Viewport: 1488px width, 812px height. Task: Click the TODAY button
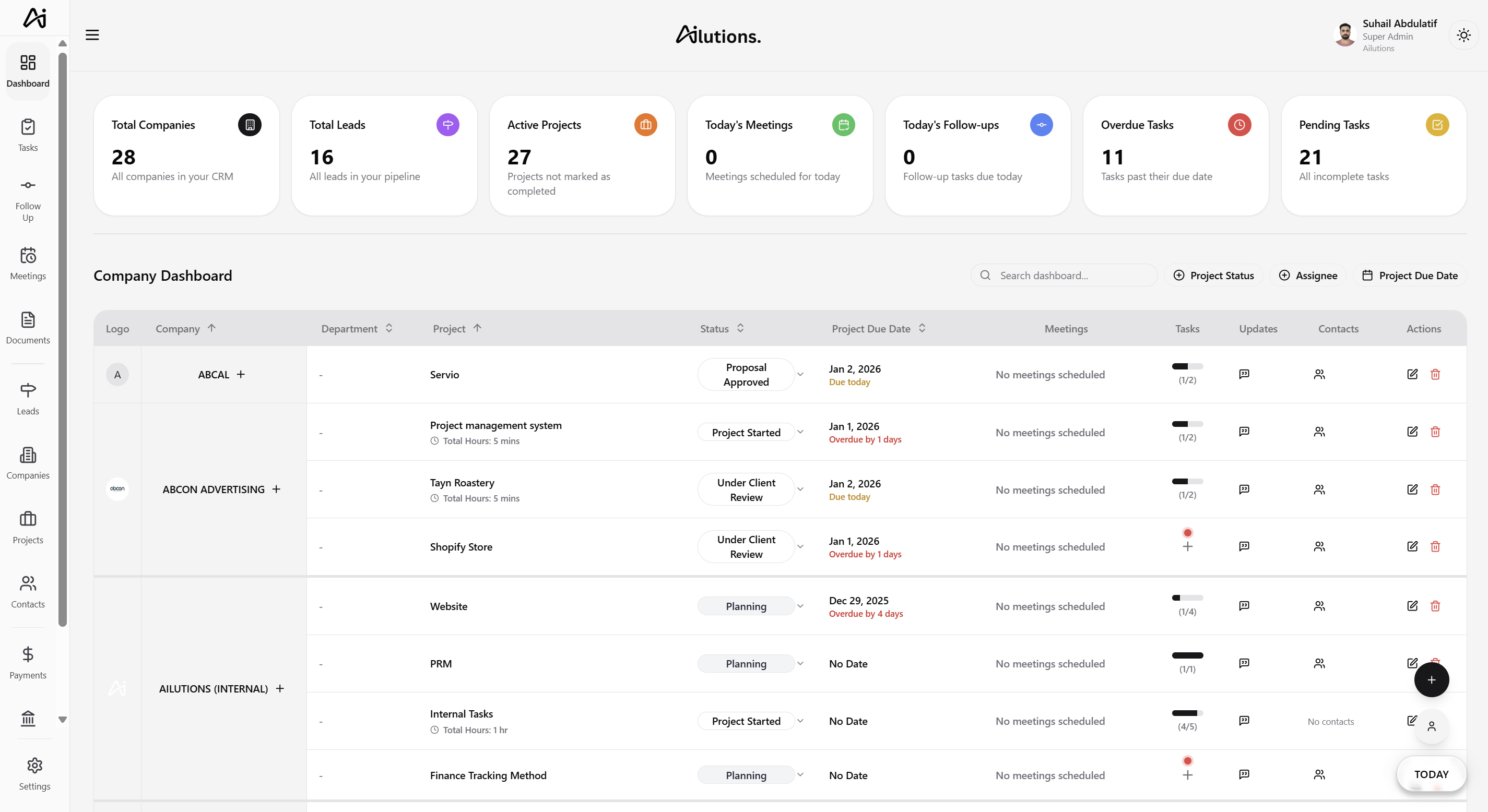coord(1432,774)
